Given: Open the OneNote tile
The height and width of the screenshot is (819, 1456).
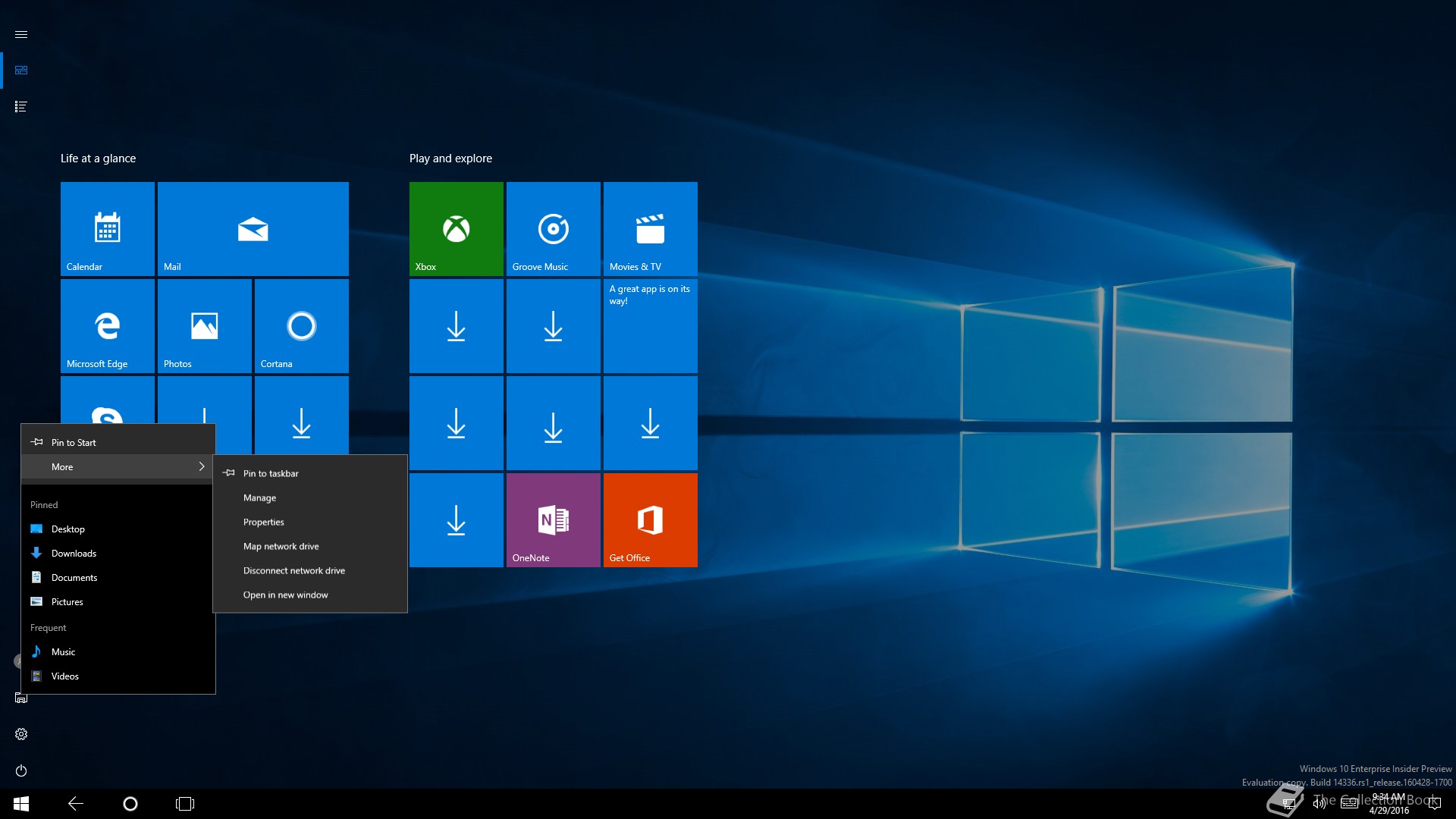Looking at the screenshot, I should point(554,520).
